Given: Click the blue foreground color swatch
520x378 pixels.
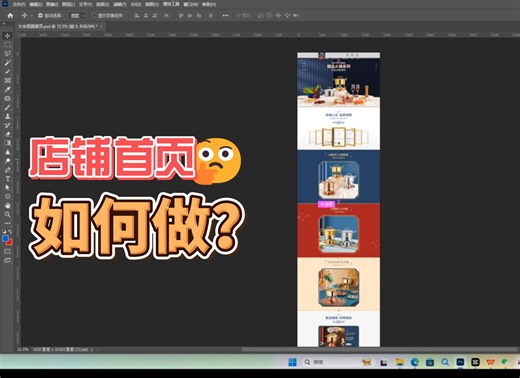Looking at the screenshot, I should point(5,238).
